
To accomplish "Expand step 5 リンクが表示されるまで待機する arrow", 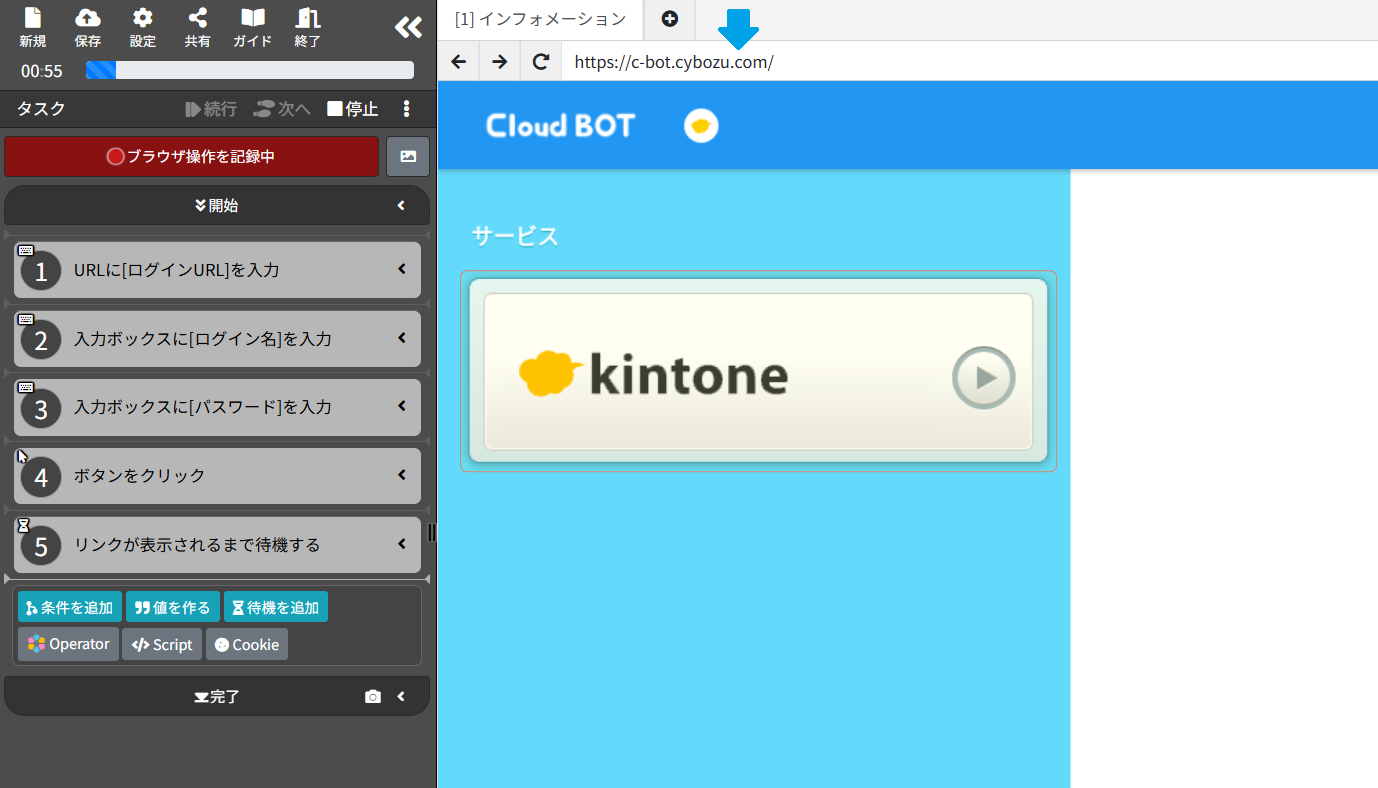I will pyautogui.click(x=402, y=544).
